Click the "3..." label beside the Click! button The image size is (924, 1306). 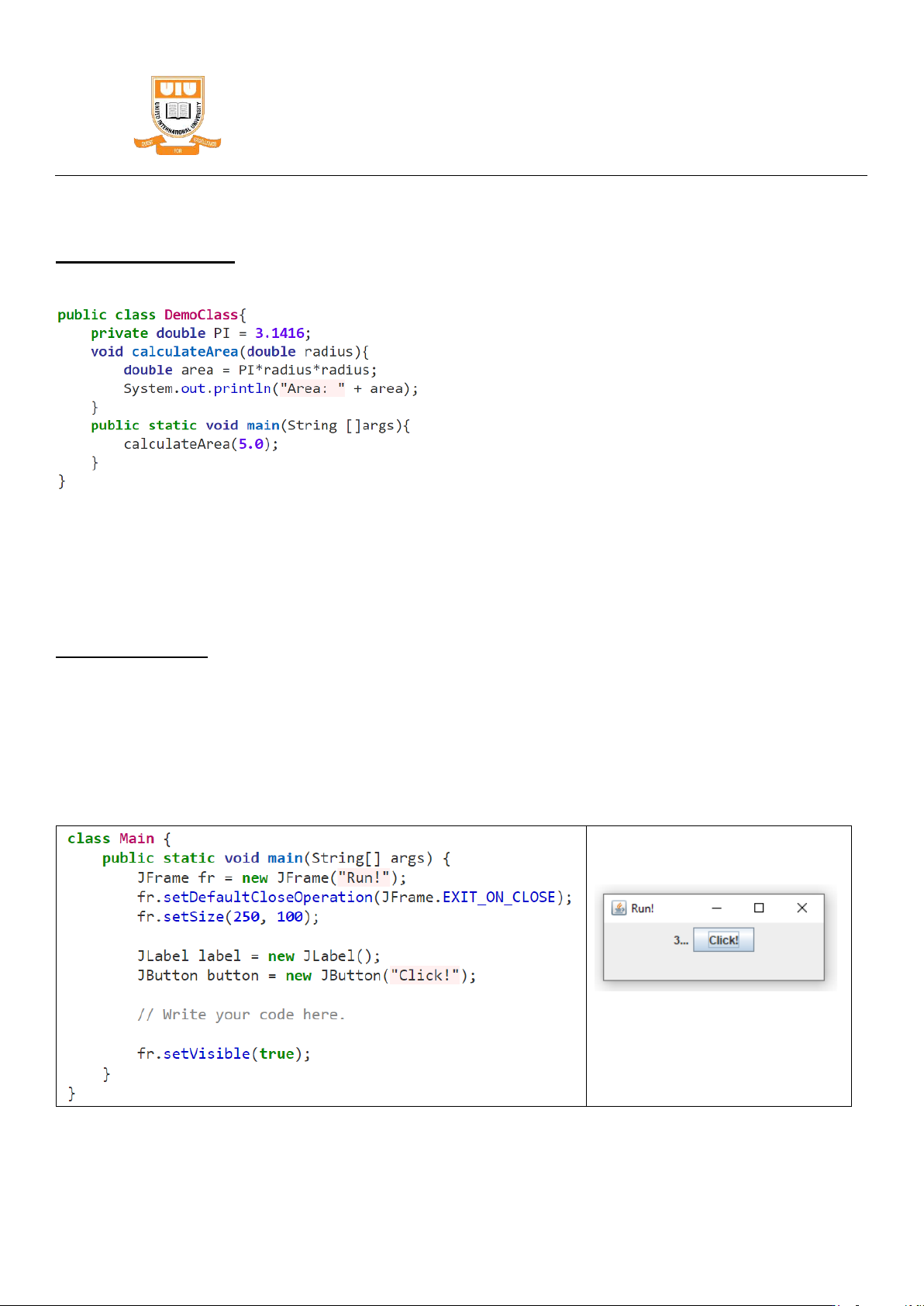pyautogui.click(x=680, y=940)
